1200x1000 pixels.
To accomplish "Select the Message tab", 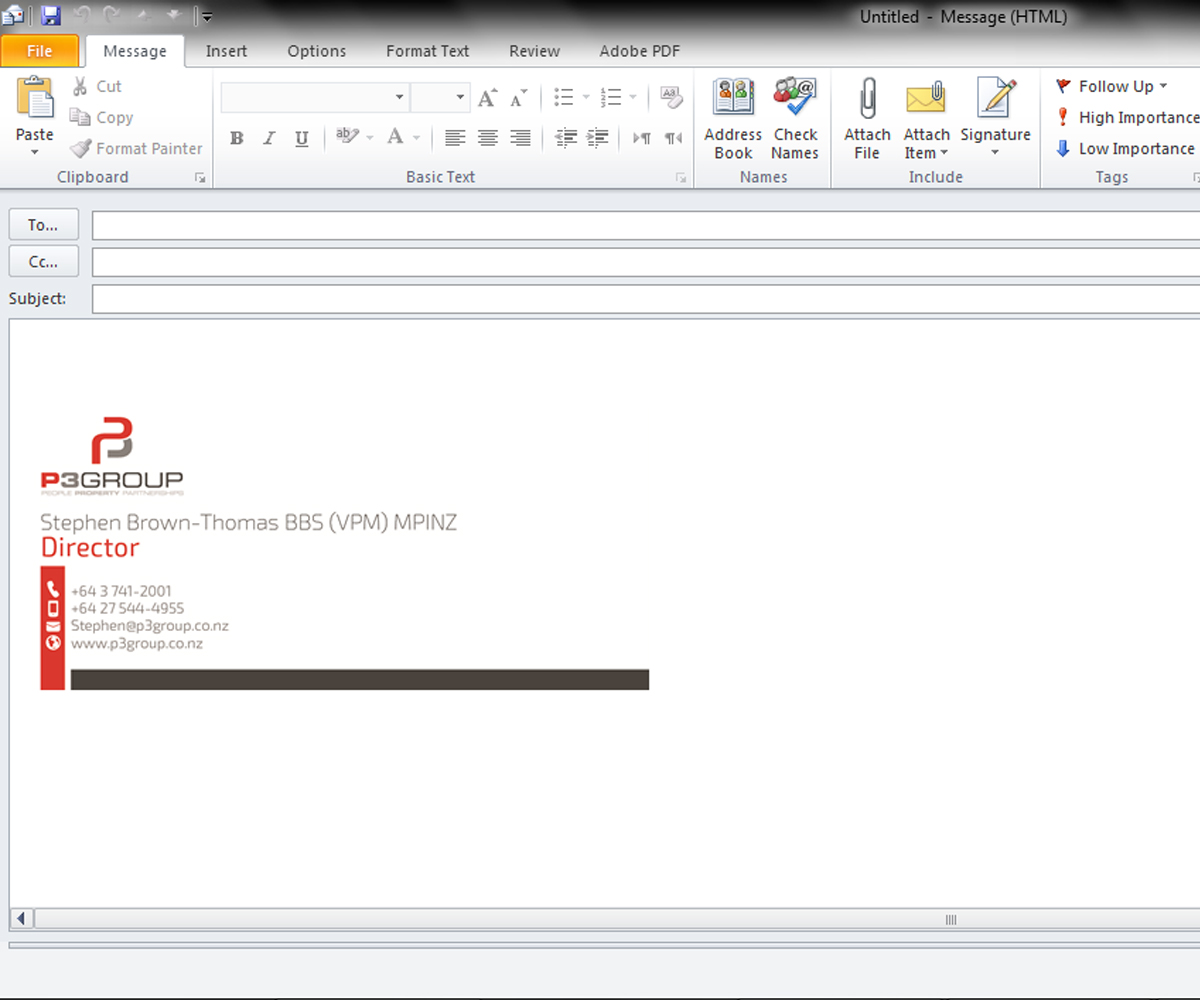I will (135, 51).
